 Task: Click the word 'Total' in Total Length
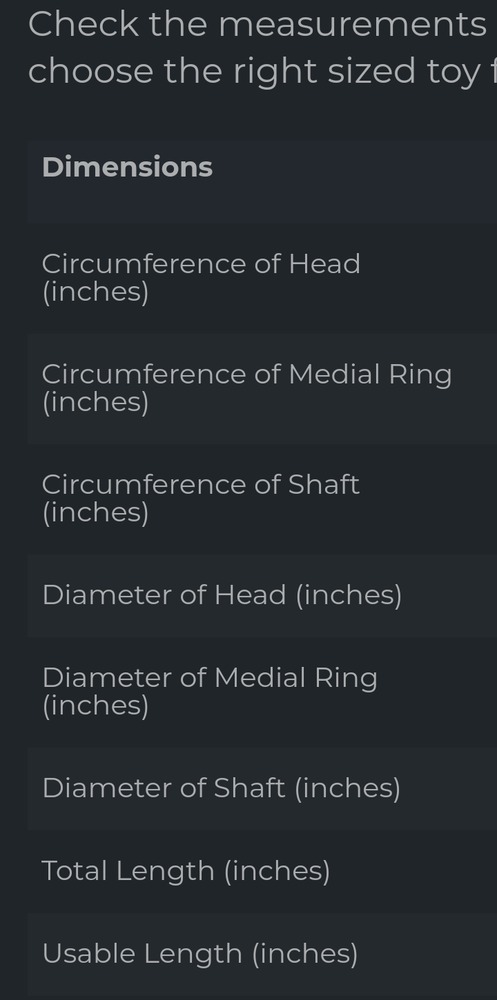(75, 871)
